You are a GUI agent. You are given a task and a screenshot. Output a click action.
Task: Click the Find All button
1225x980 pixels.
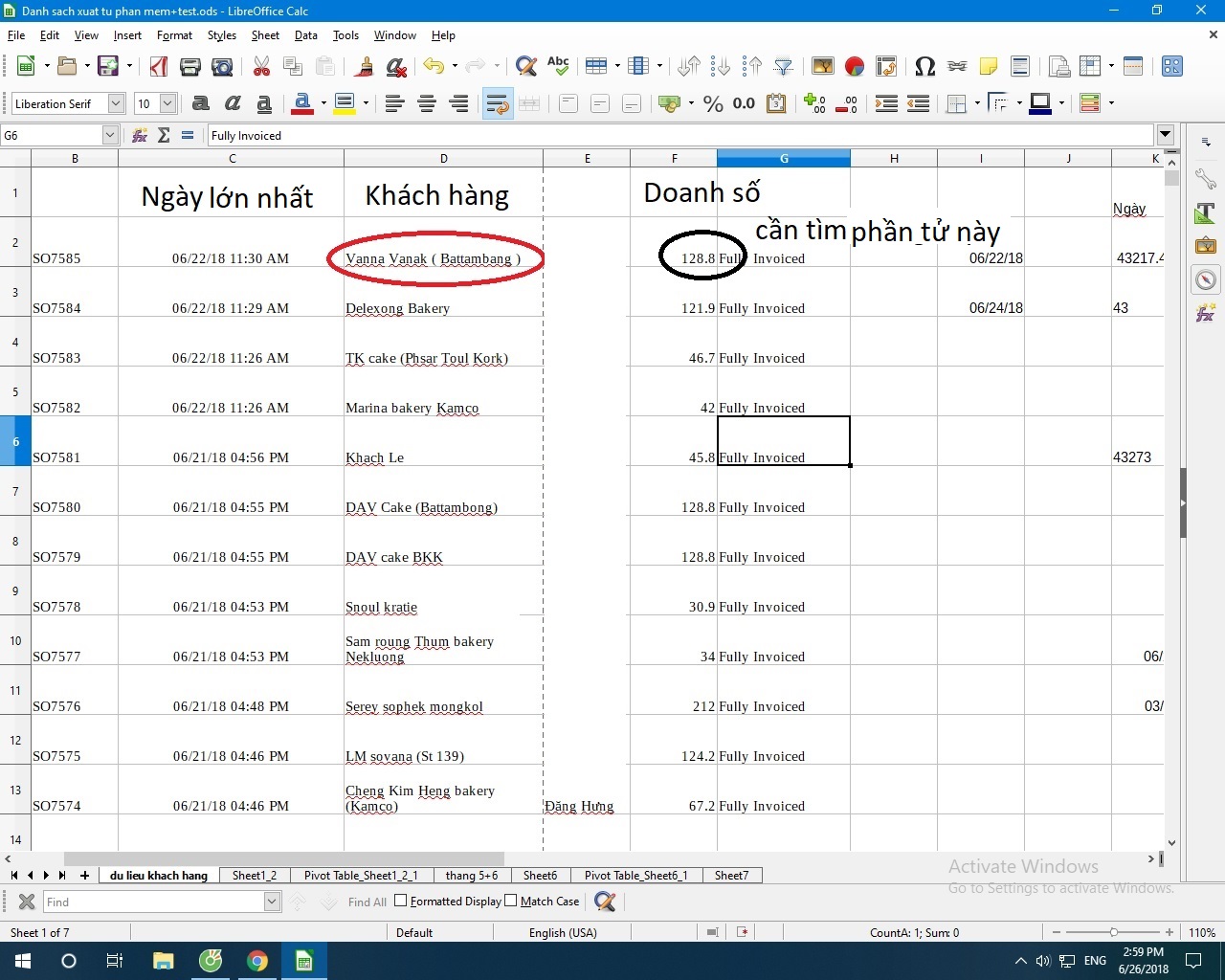click(367, 902)
